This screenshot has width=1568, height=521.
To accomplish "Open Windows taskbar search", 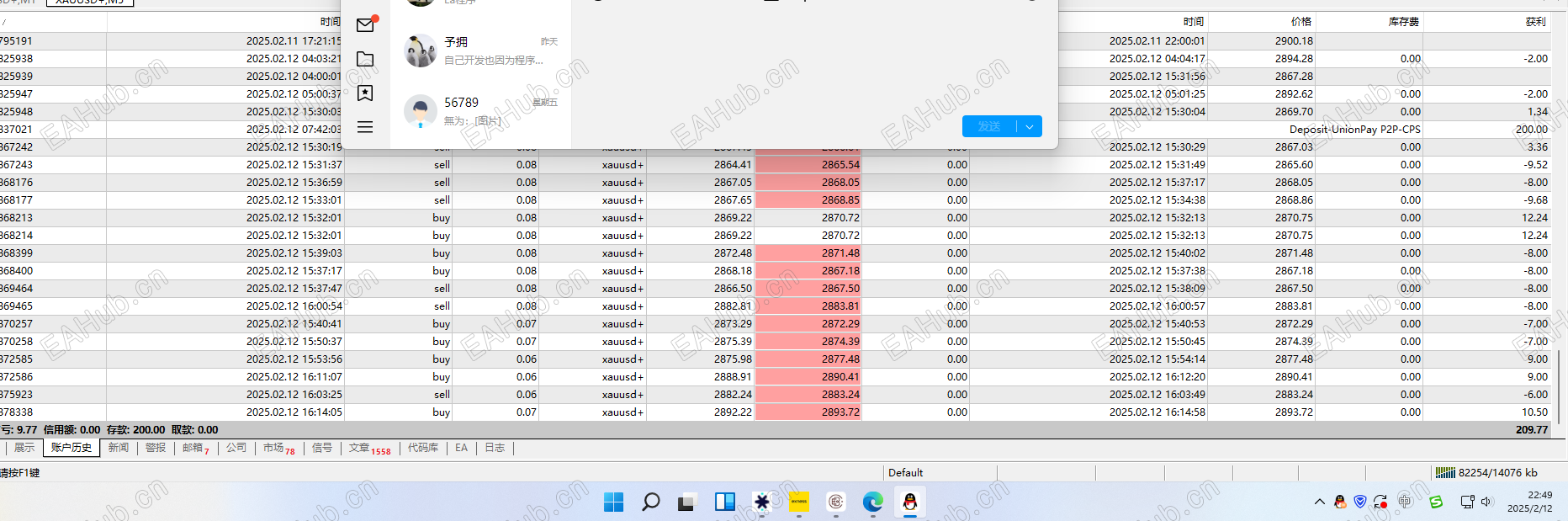I will click(650, 502).
